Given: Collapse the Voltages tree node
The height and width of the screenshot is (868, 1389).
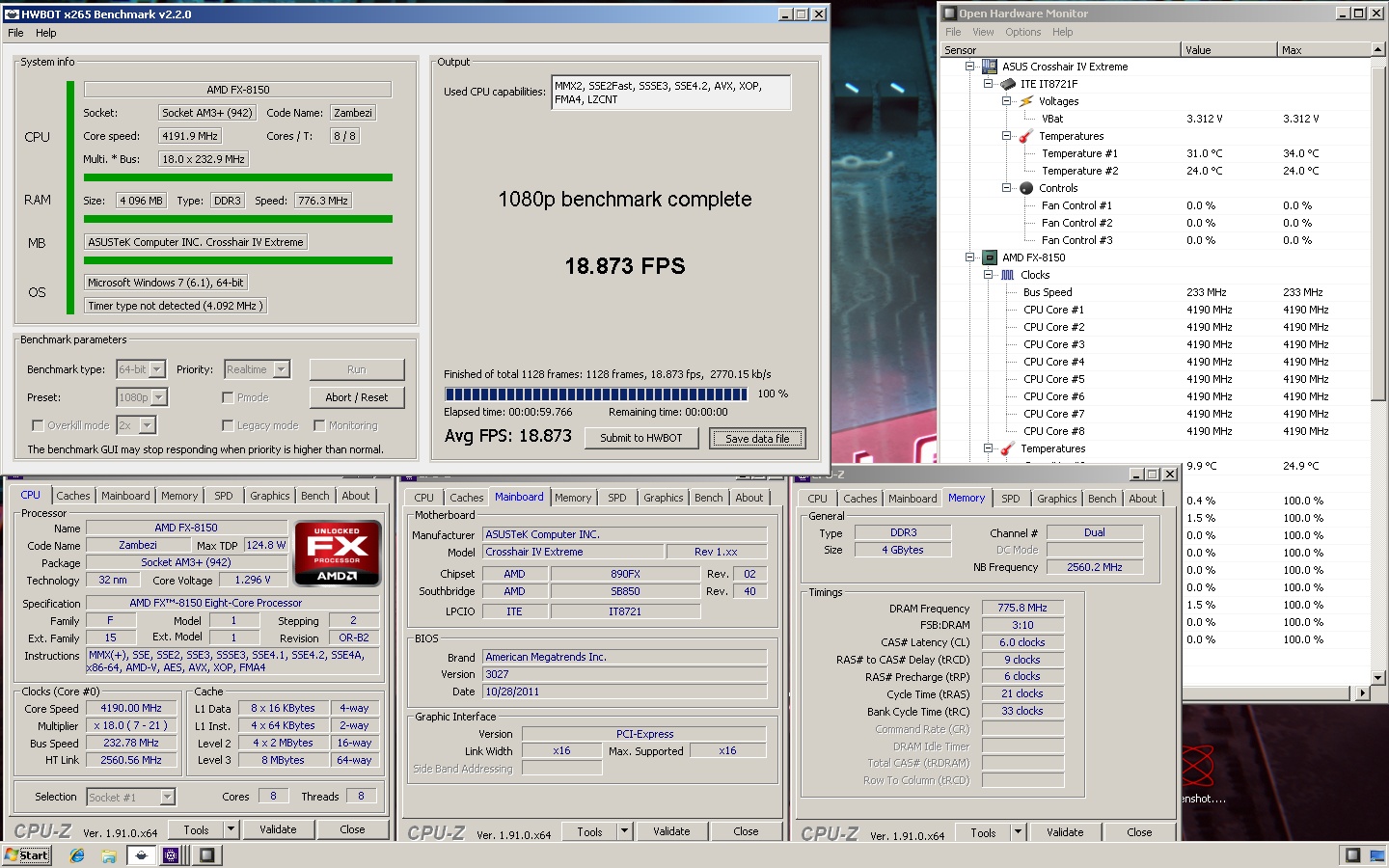Looking at the screenshot, I should click(x=1006, y=101).
